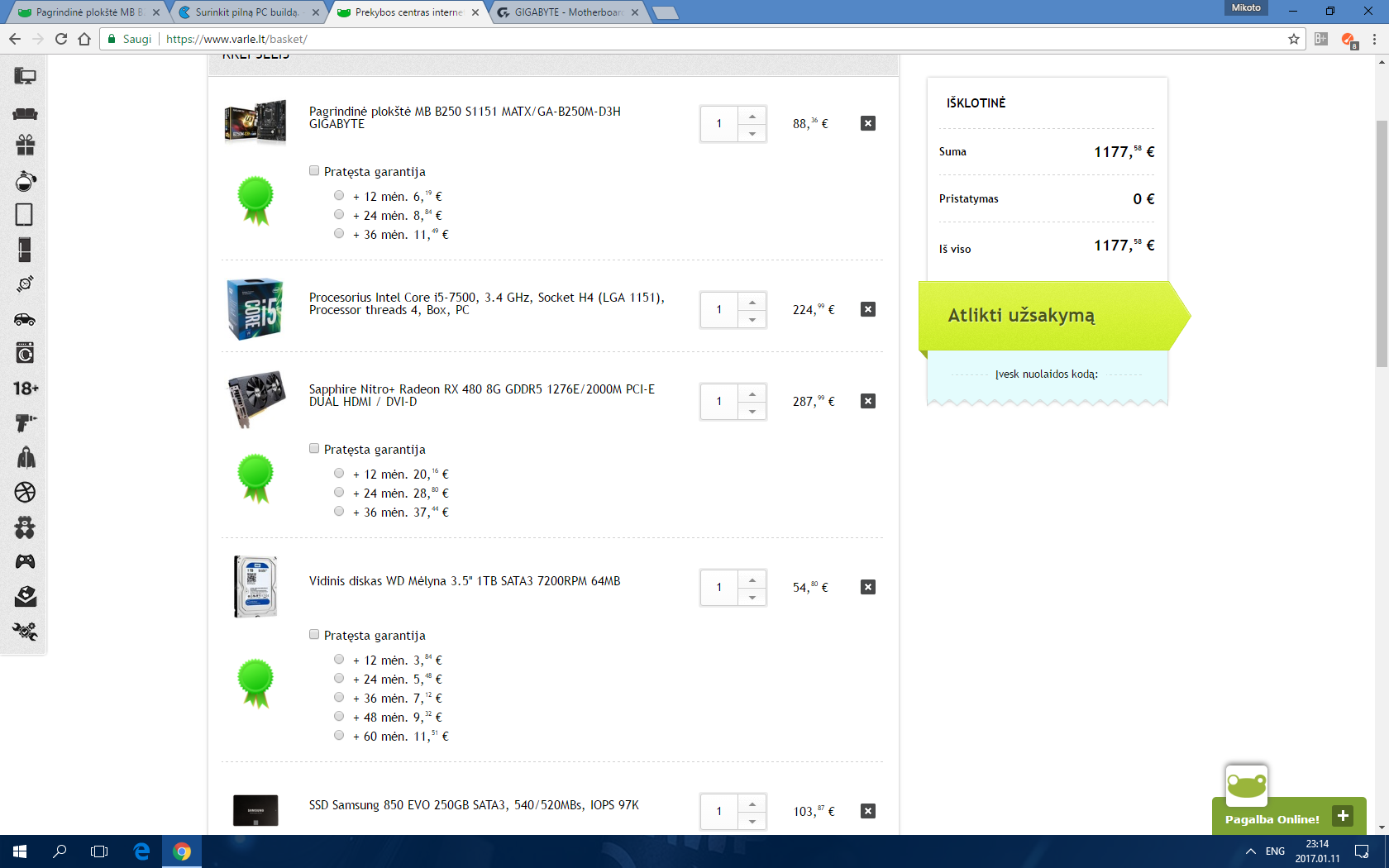Open the gifts category icon

pos(25,145)
